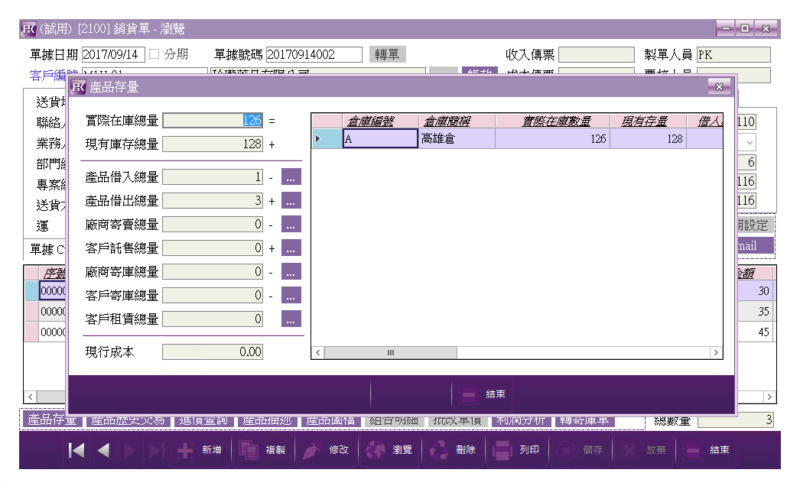Click main window grid scroll-left arrow
This screenshot has width=800, height=489.
point(31,397)
